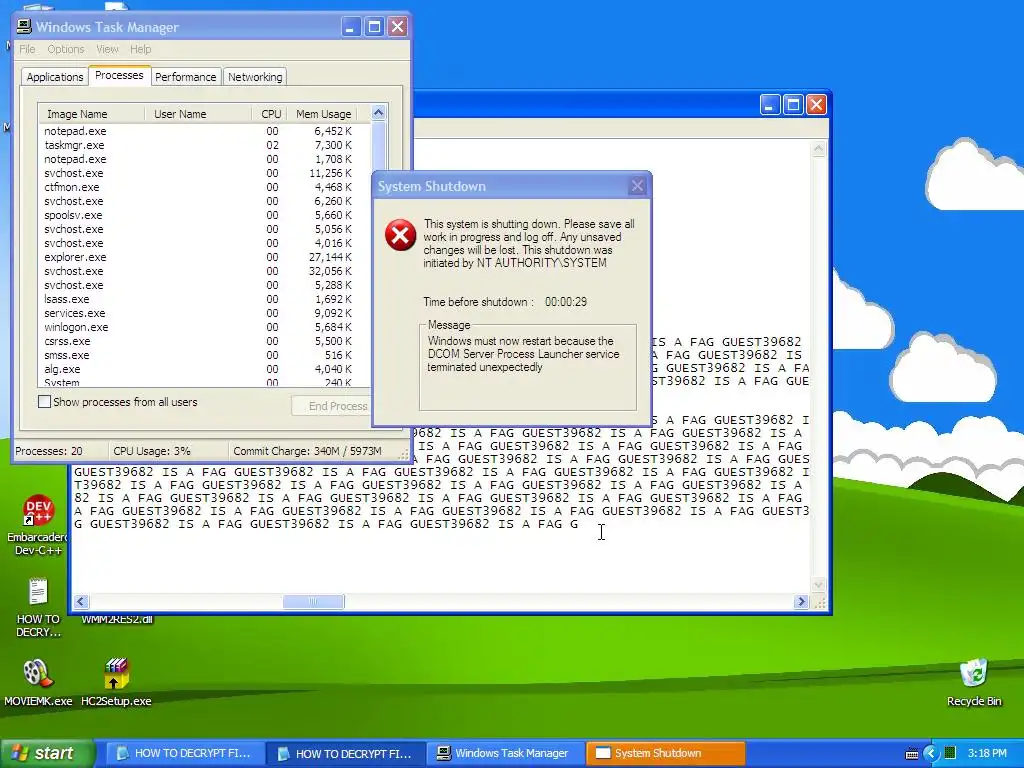The height and width of the screenshot is (768, 1024).
Task: Sort processes by Image Name column
Action: click(91, 114)
